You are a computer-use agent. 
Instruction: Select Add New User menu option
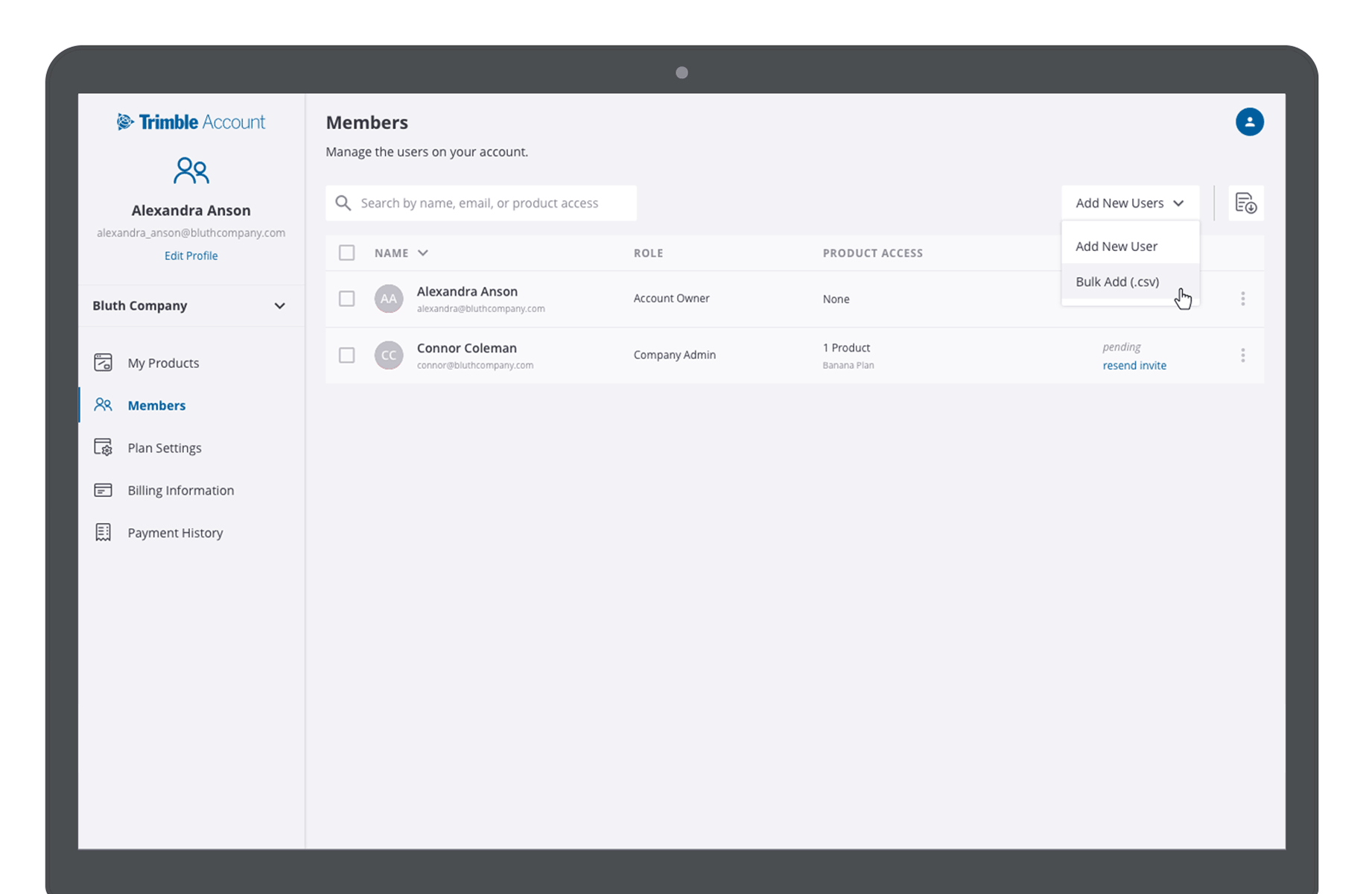[1116, 247]
